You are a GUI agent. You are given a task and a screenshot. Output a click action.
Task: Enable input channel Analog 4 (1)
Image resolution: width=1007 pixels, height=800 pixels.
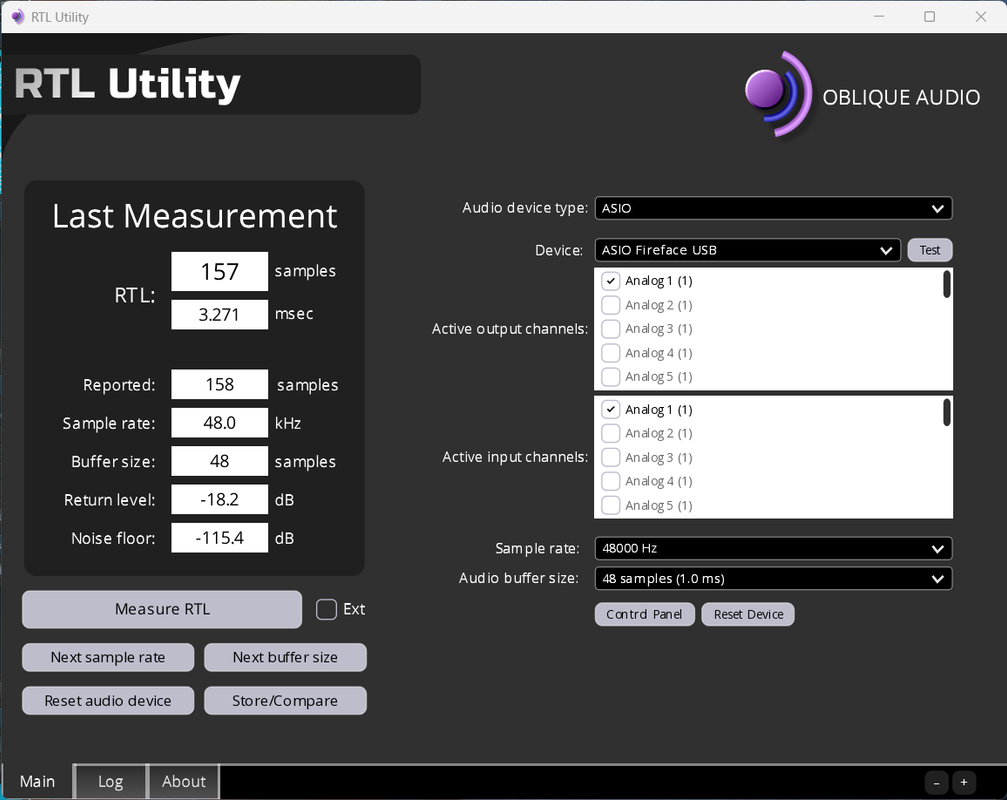(610, 482)
